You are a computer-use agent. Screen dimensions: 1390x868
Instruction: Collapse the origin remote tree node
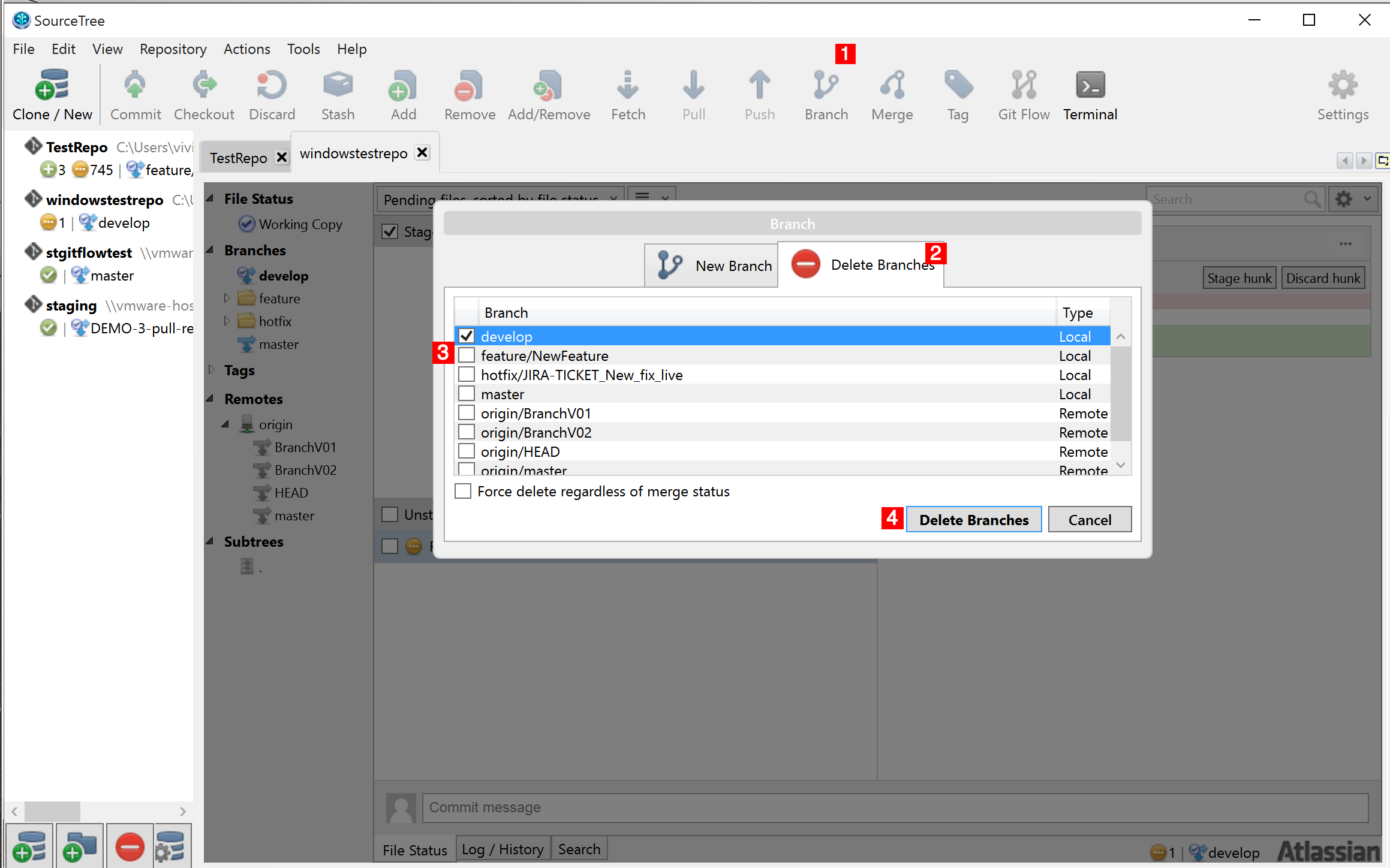(x=225, y=424)
